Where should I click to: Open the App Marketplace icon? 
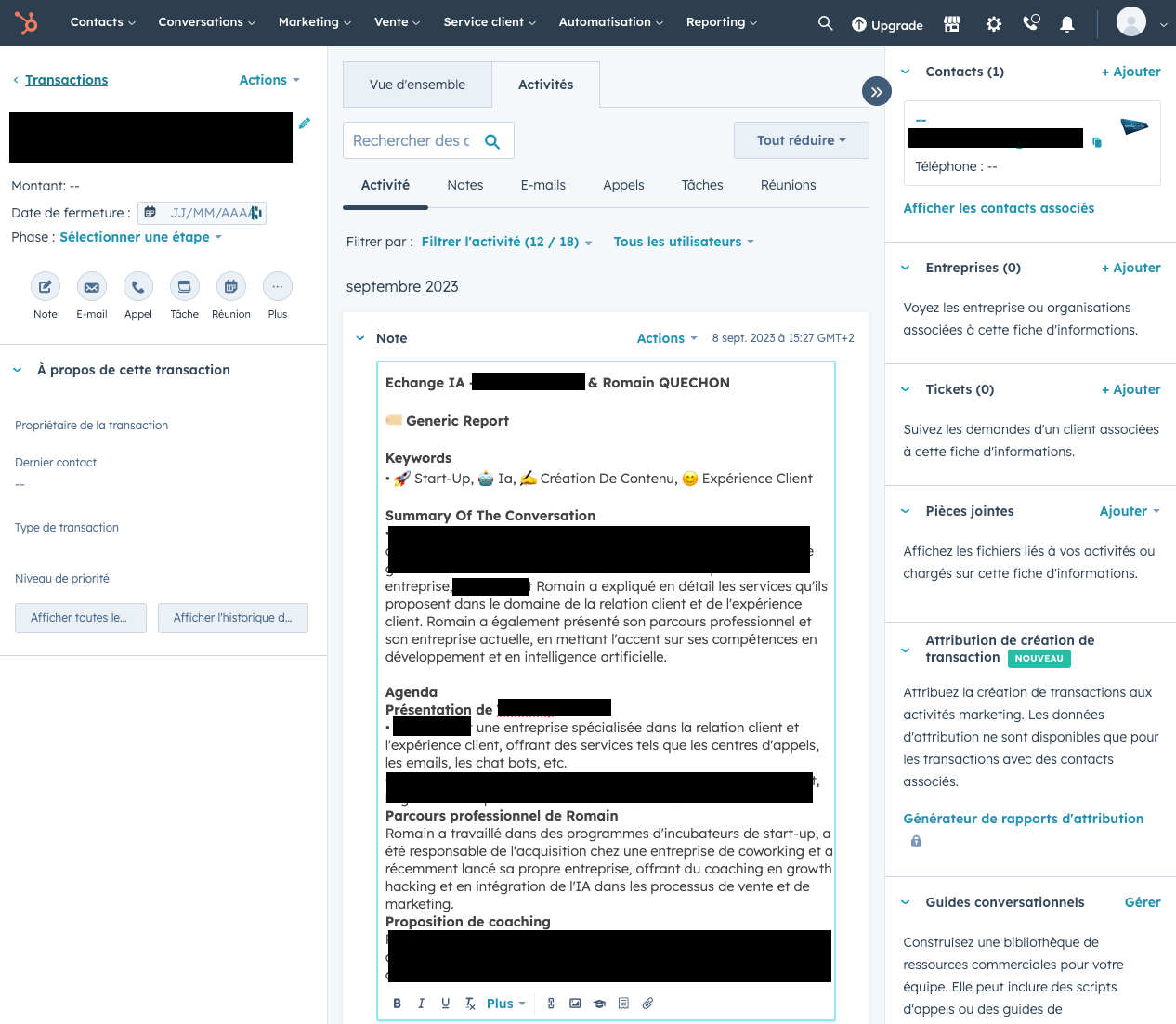tap(951, 23)
